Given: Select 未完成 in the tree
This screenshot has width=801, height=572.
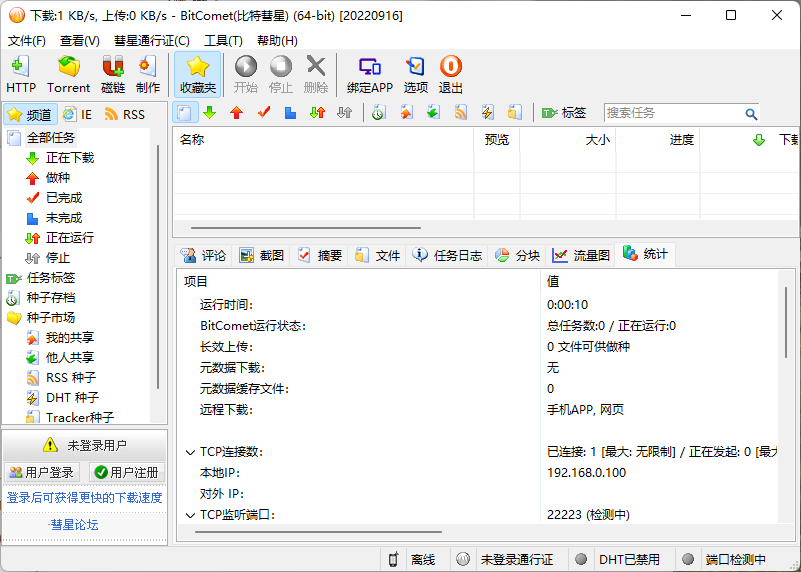Looking at the screenshot, I should [x=64, y=218].
